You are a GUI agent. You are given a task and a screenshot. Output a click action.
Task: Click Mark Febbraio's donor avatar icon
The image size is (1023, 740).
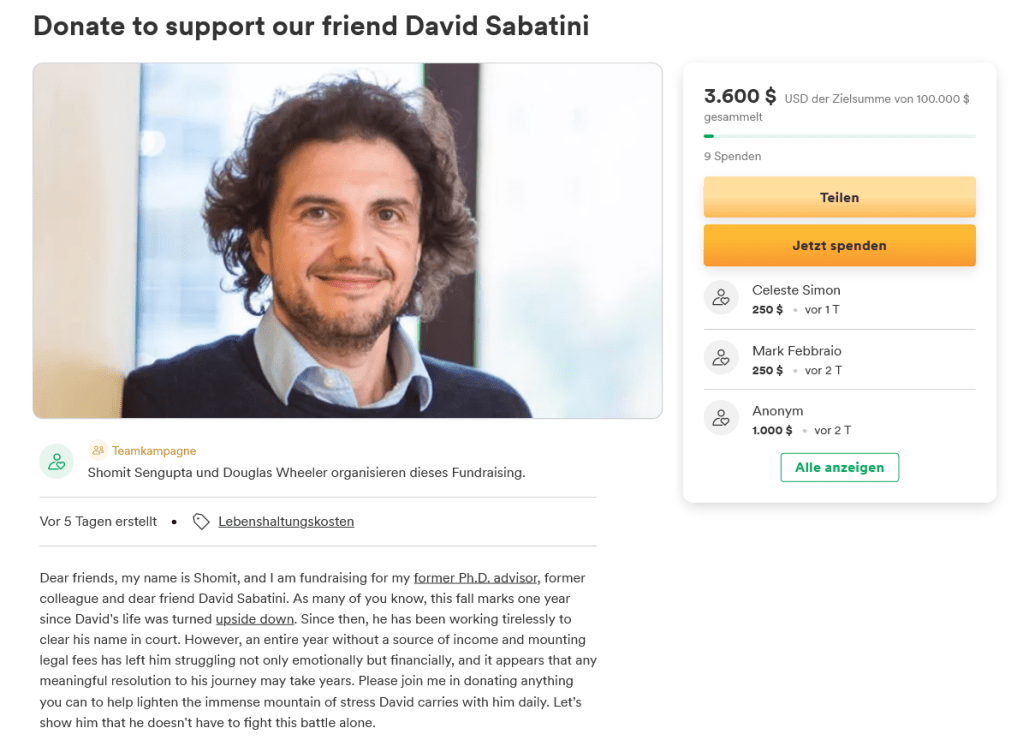(721, 359)
